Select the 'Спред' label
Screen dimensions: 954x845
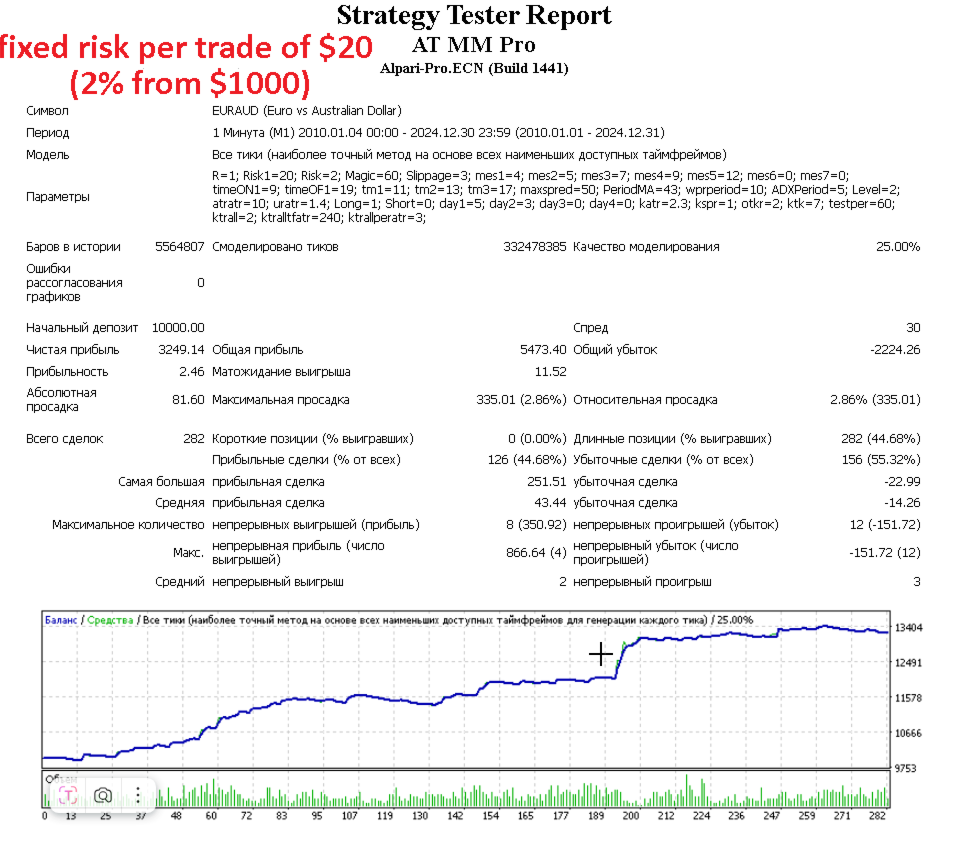point(591,328)
